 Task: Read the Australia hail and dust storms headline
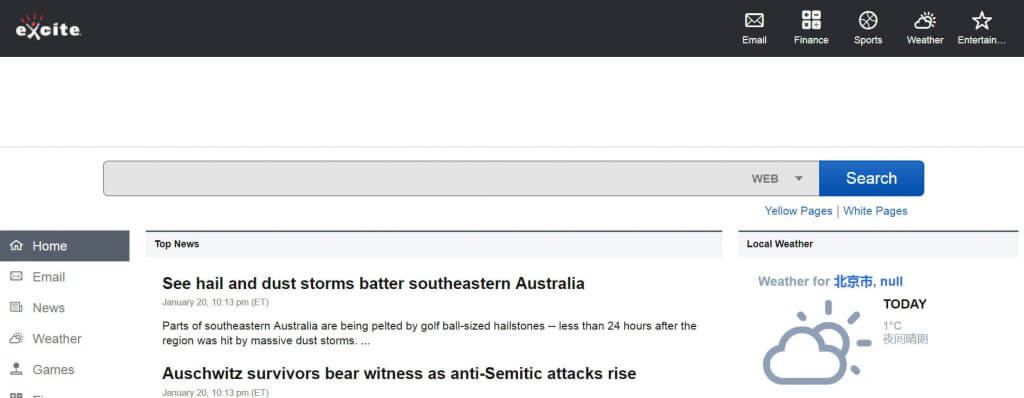[373, 284]
